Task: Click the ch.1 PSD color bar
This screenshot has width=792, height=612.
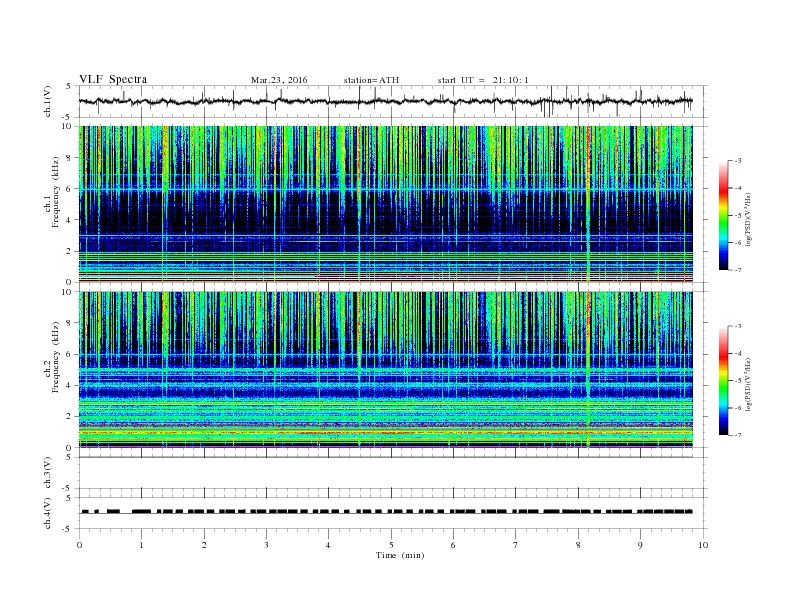Action: tap(724, 215)
